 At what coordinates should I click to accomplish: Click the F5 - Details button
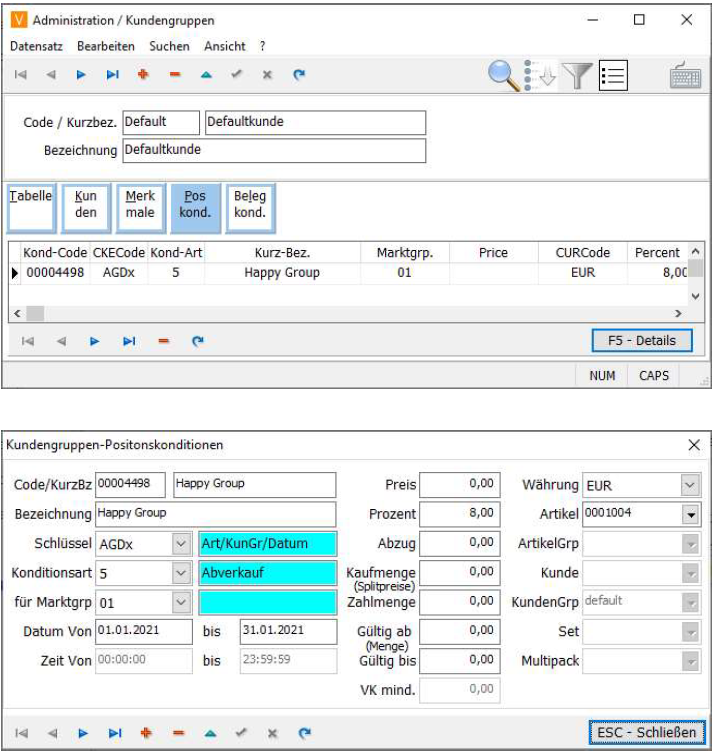[x=641, y=341]
